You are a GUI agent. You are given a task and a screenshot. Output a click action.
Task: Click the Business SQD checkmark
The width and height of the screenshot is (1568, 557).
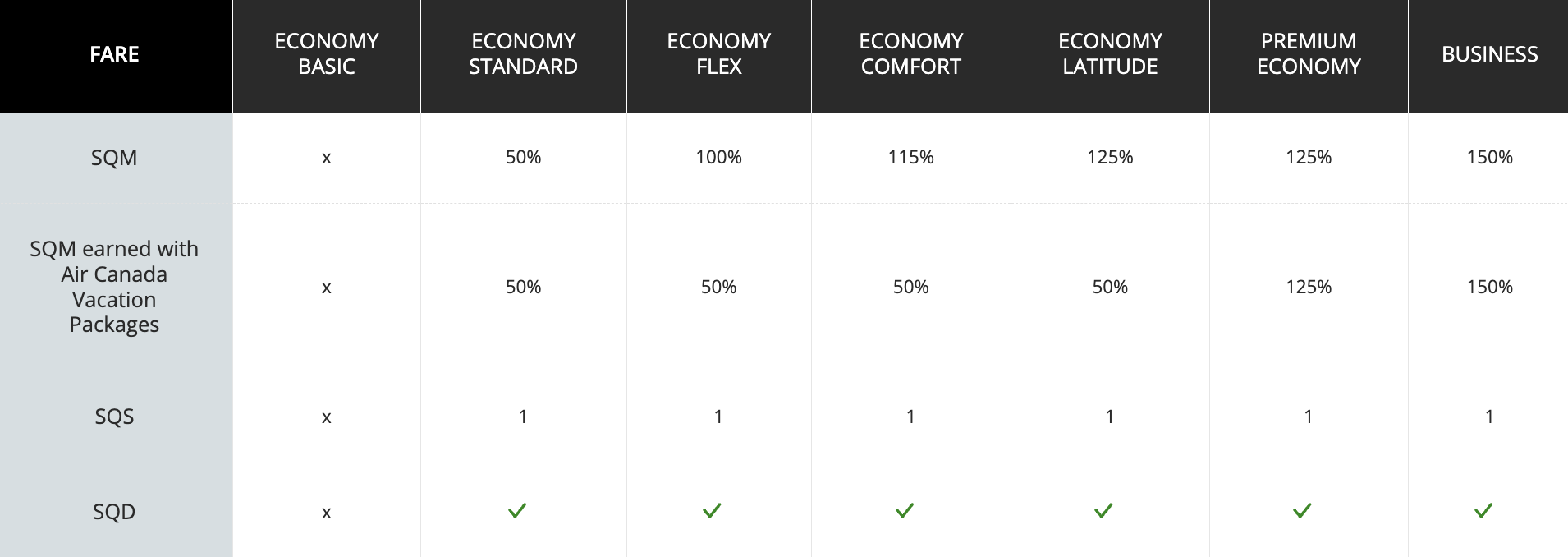(x=1483, y=511)
